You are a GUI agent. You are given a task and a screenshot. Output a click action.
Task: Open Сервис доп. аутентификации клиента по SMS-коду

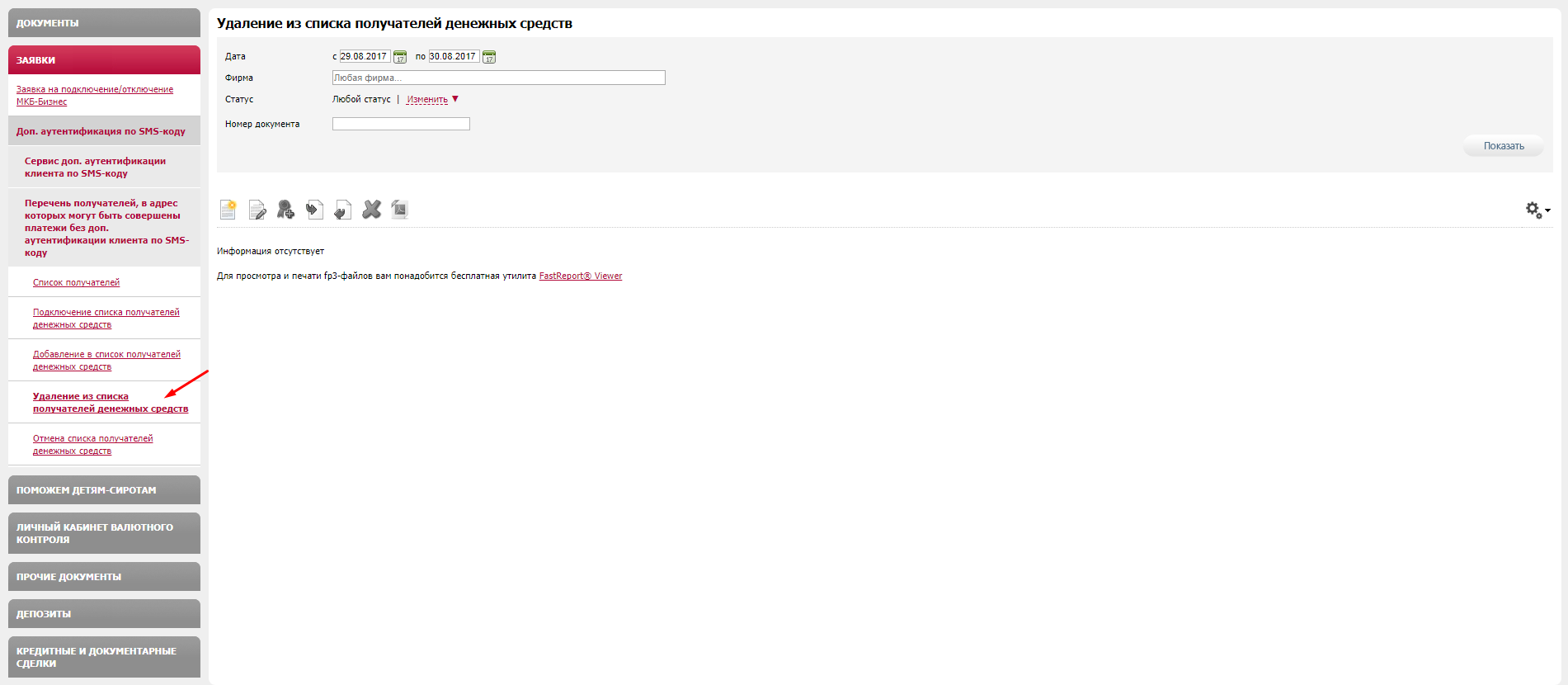[104, 167]
